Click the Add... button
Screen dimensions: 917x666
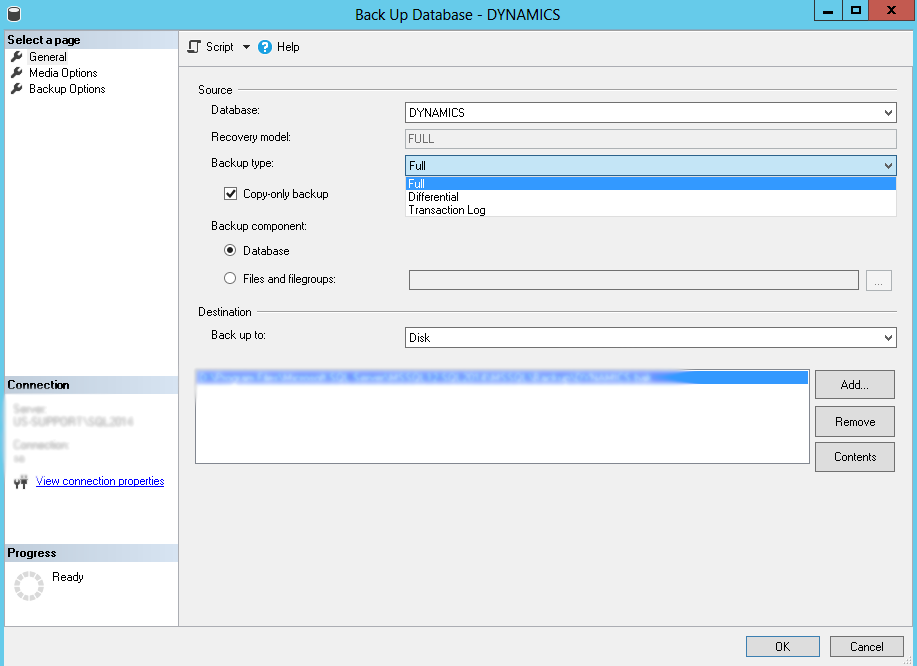tap(854, 385)
